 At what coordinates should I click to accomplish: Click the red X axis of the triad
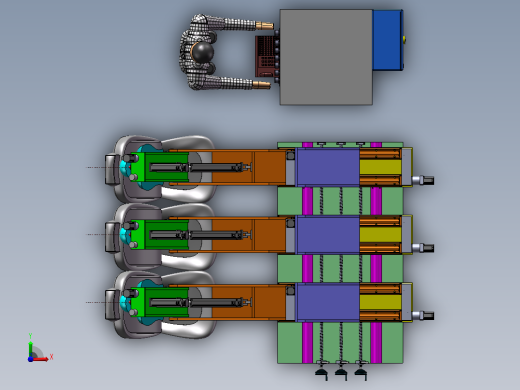(41, 359)
